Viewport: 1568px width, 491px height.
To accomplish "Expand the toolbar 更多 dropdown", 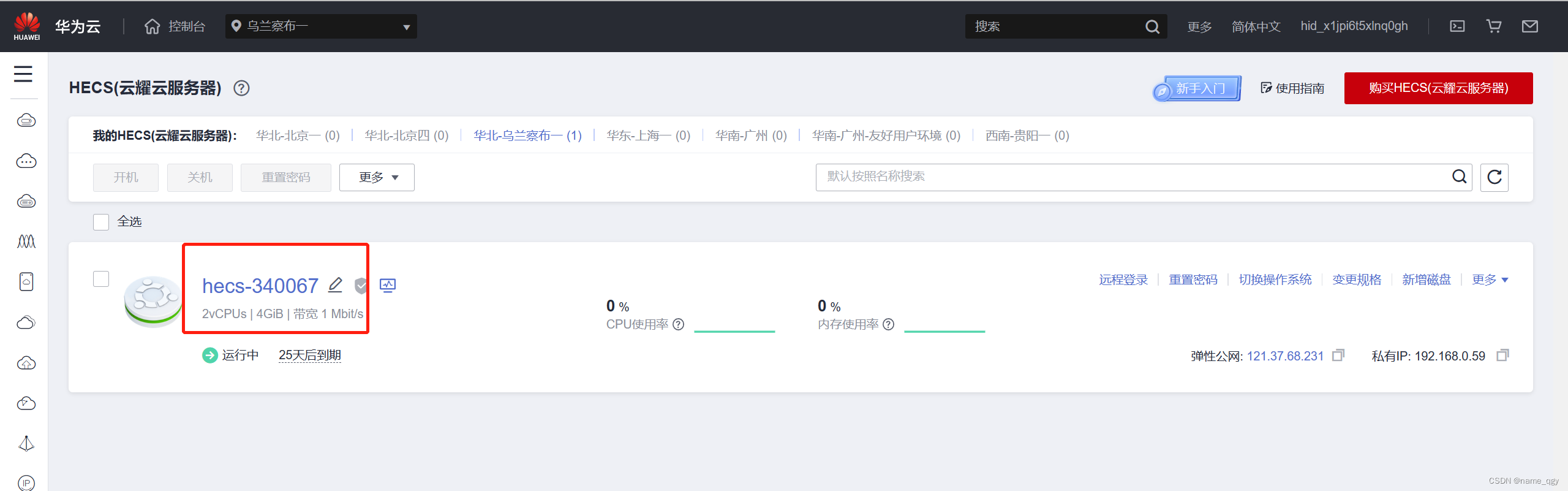I will pos(377,177).
